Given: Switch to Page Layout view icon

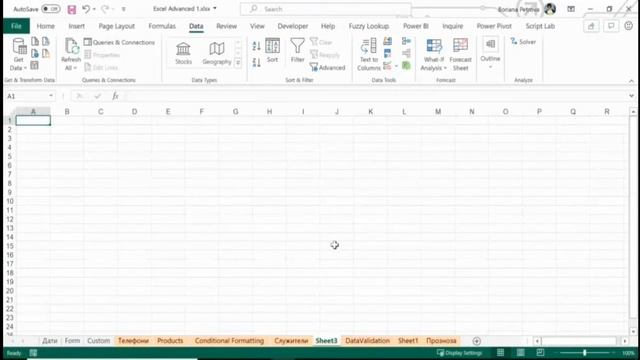Looking at the screenshot, I should [520, 353].
